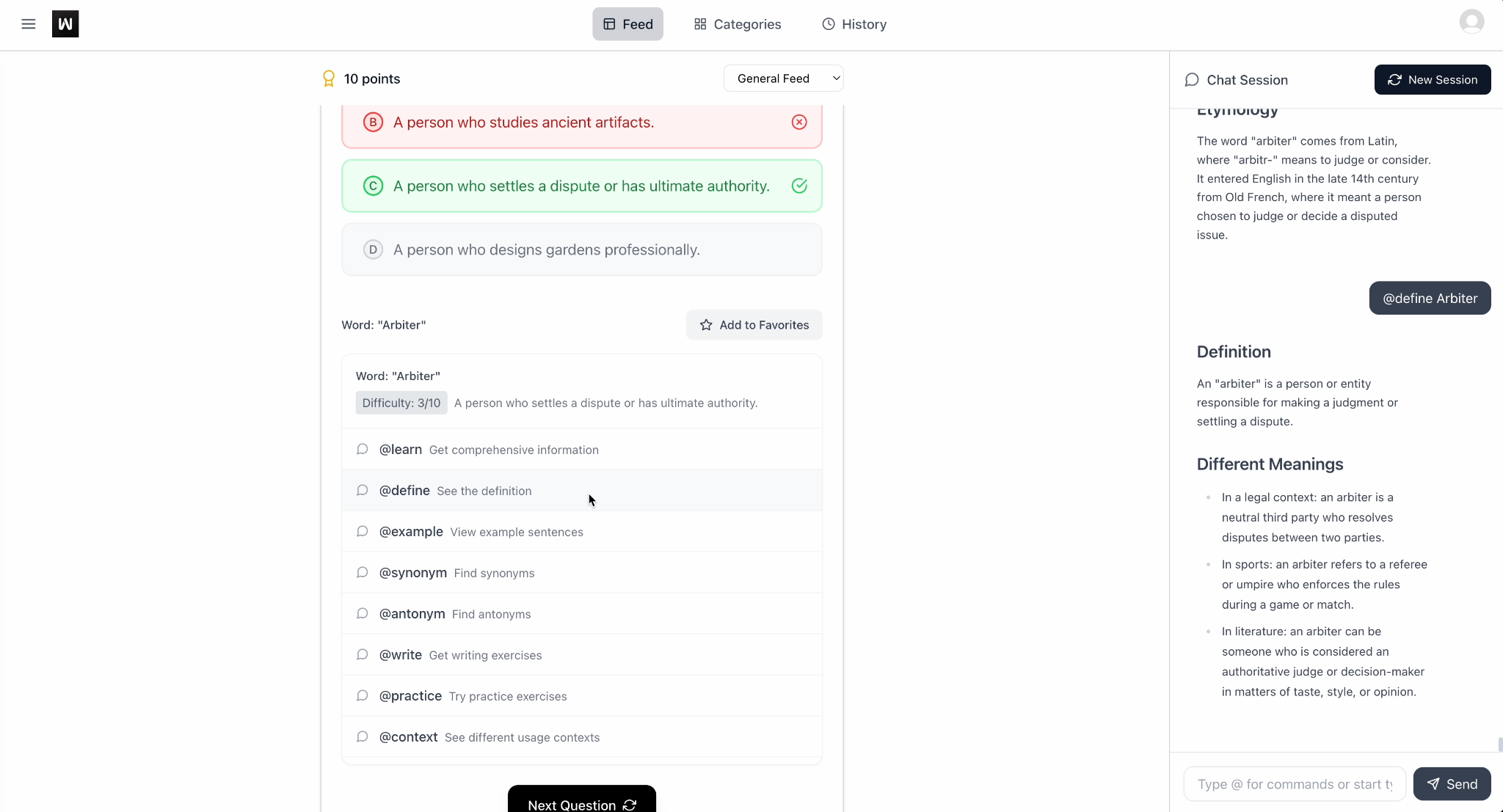Focus the chat command input field
The image size is (1503, 812).
1295,784
